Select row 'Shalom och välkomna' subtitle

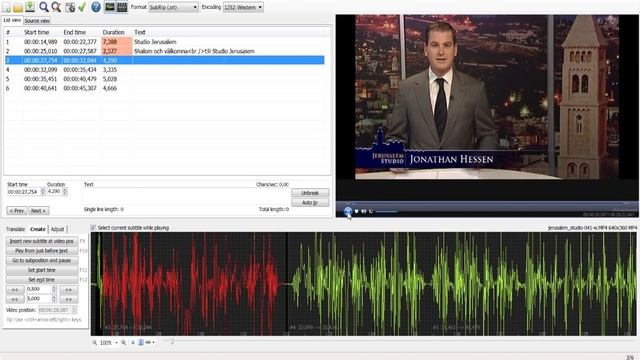(164, 51)
